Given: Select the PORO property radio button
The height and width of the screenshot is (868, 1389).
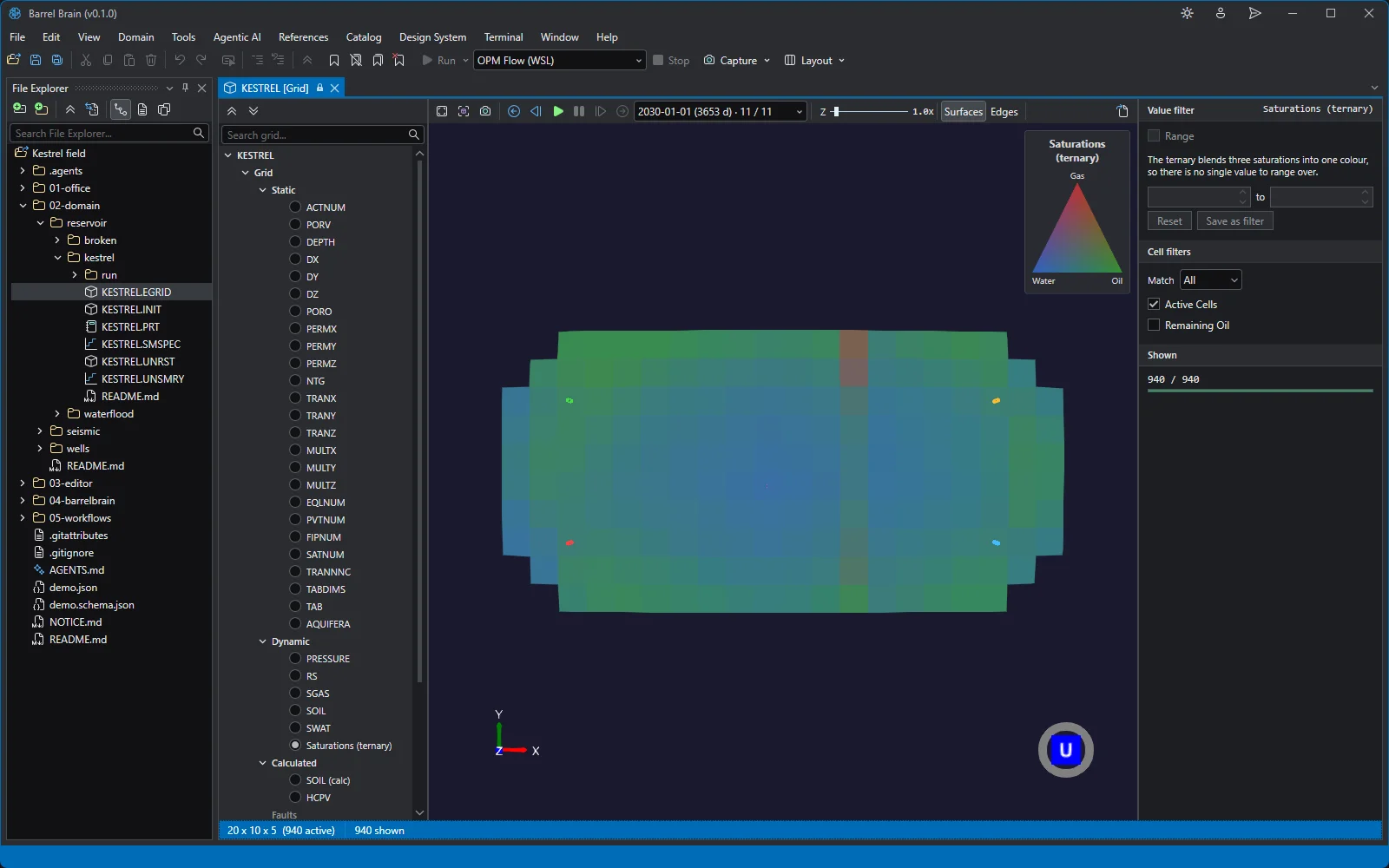Looking at the screenshot, I should click(x=295, y=311).
